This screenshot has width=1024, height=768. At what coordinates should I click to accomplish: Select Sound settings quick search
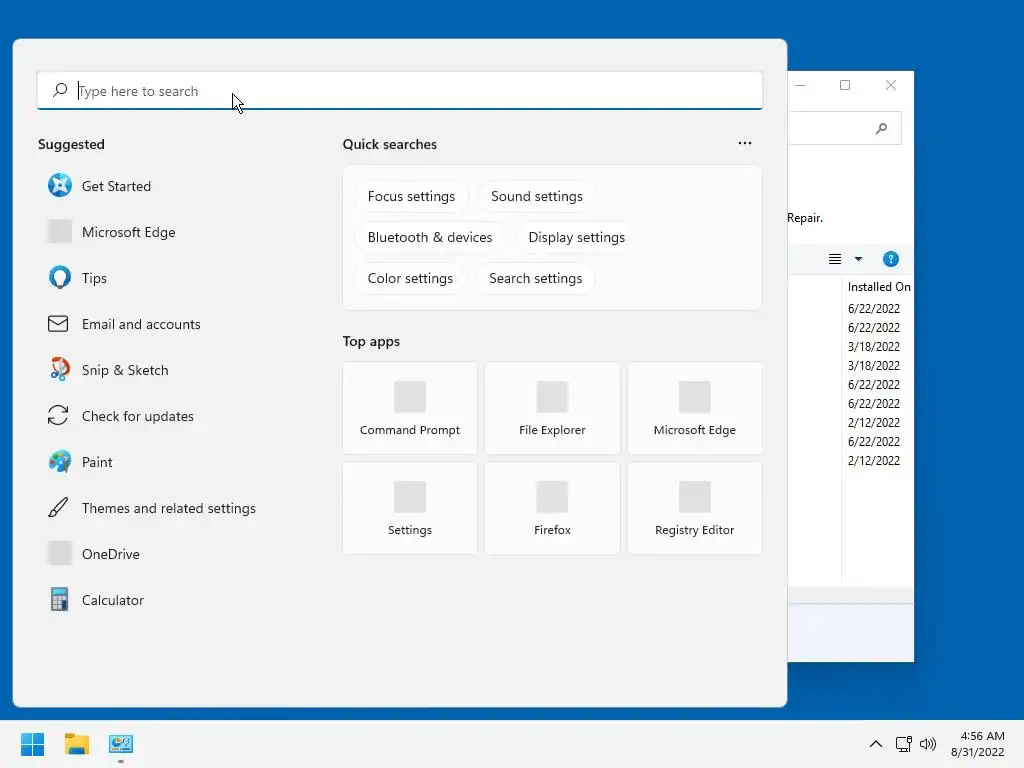(537, 197)
